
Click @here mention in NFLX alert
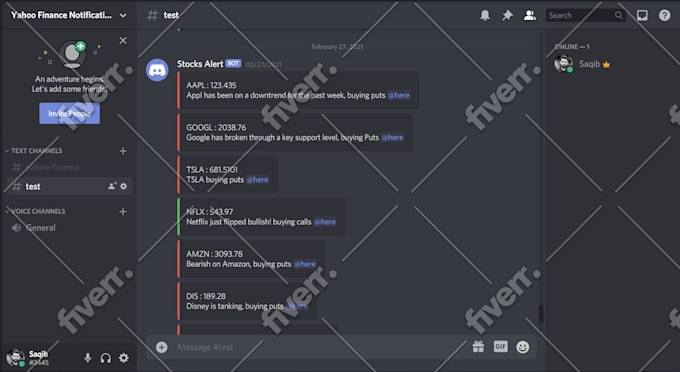click(x=325, y=222)
